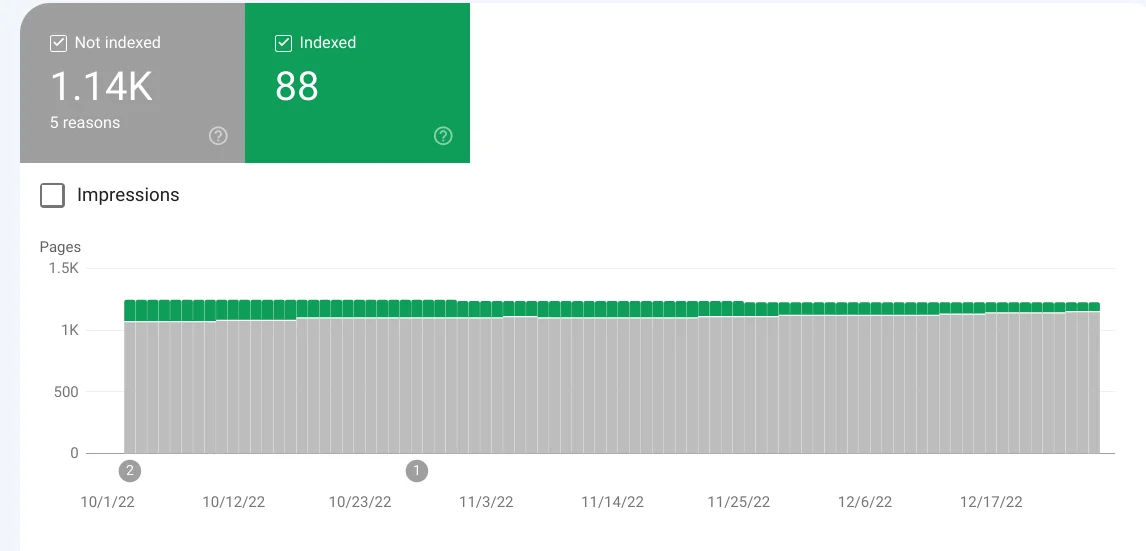The height and width of the screenshot is (551, 1146).
Task: Click annotation marker numbered 1
Action: tap(417, 471)
